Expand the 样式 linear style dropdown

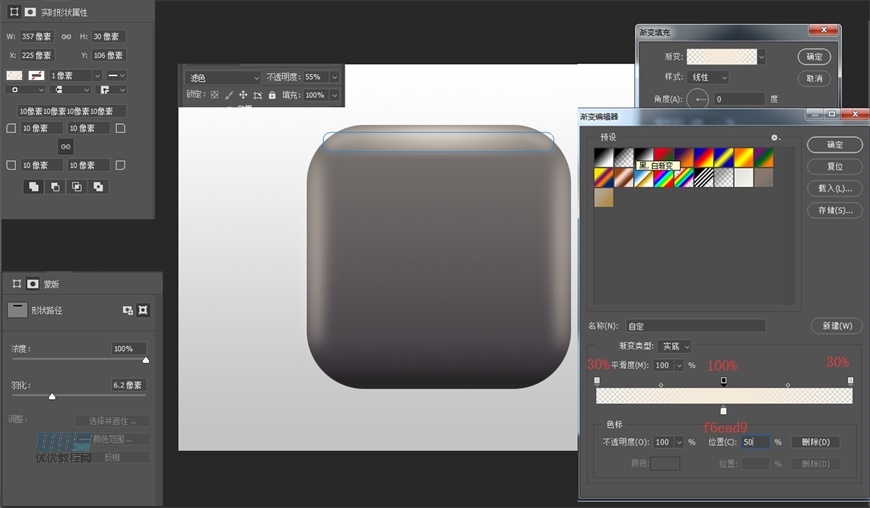708,77
